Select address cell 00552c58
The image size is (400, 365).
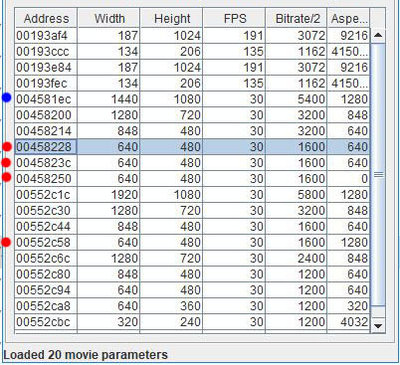tap(46, 242)
